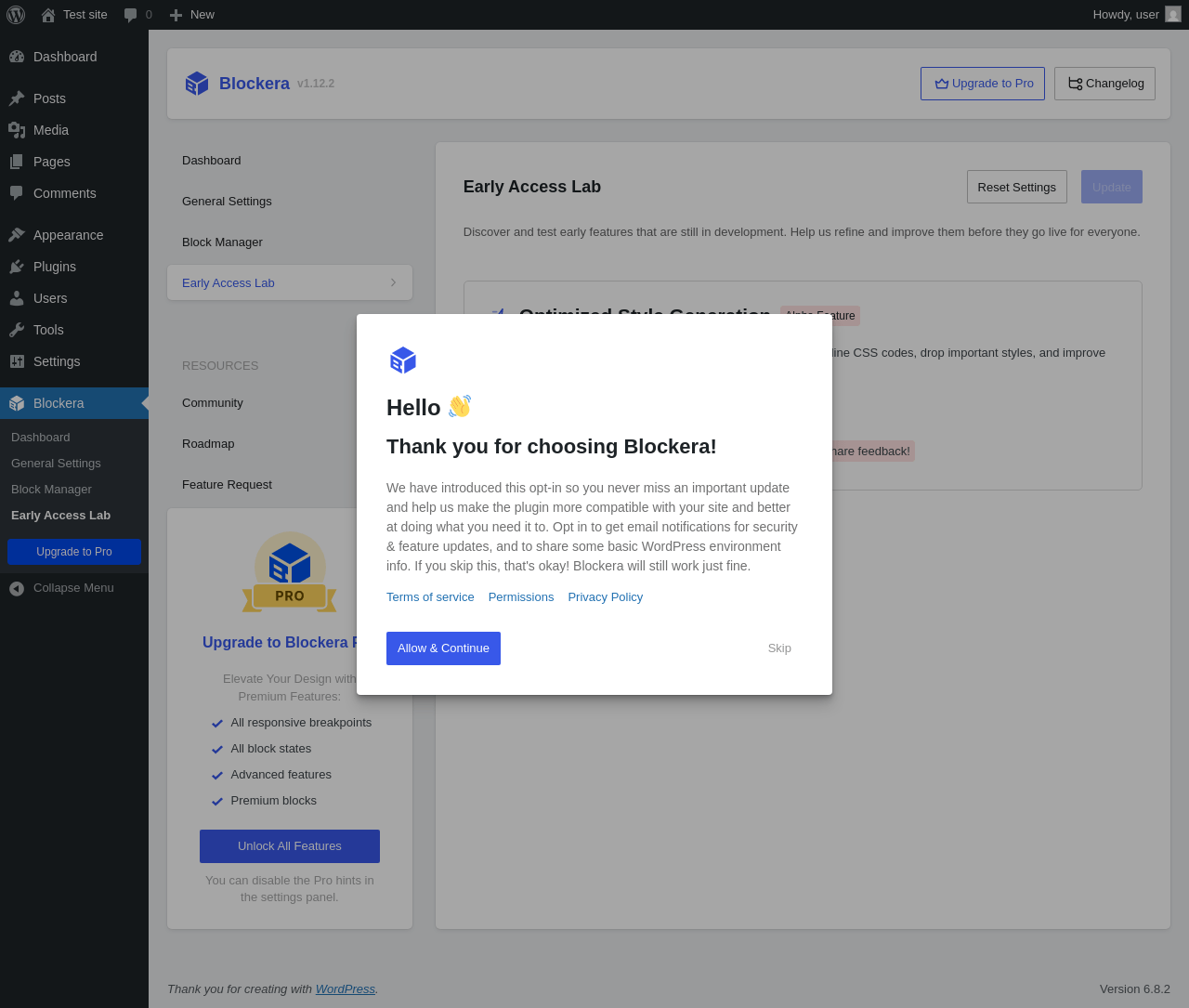Screen dimensions: 1189x1008
Task: Click the Users icon in sidebar
Action: click(17, 298)
